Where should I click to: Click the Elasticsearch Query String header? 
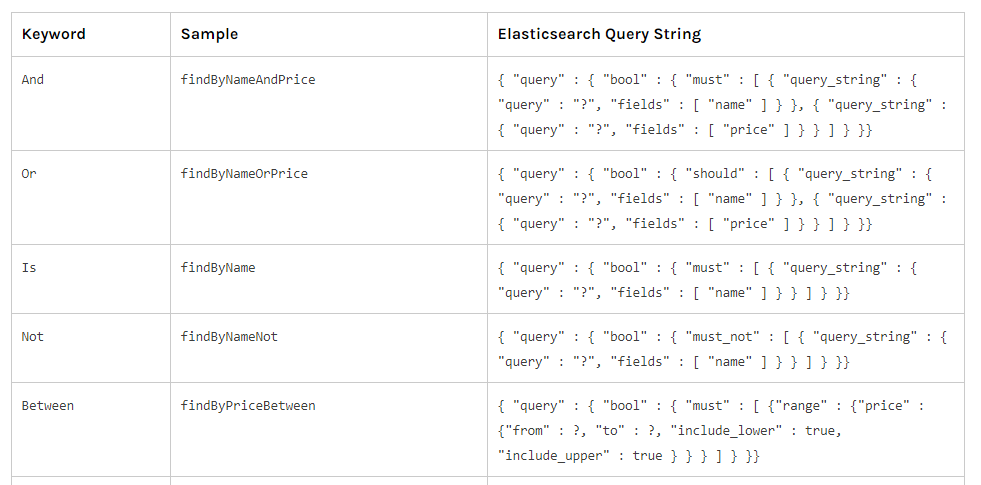click(599, 34)
